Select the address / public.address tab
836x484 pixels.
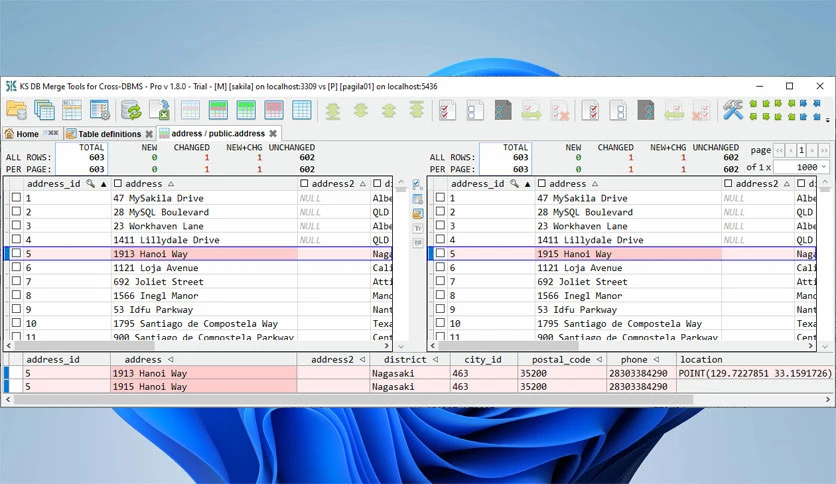218,133
